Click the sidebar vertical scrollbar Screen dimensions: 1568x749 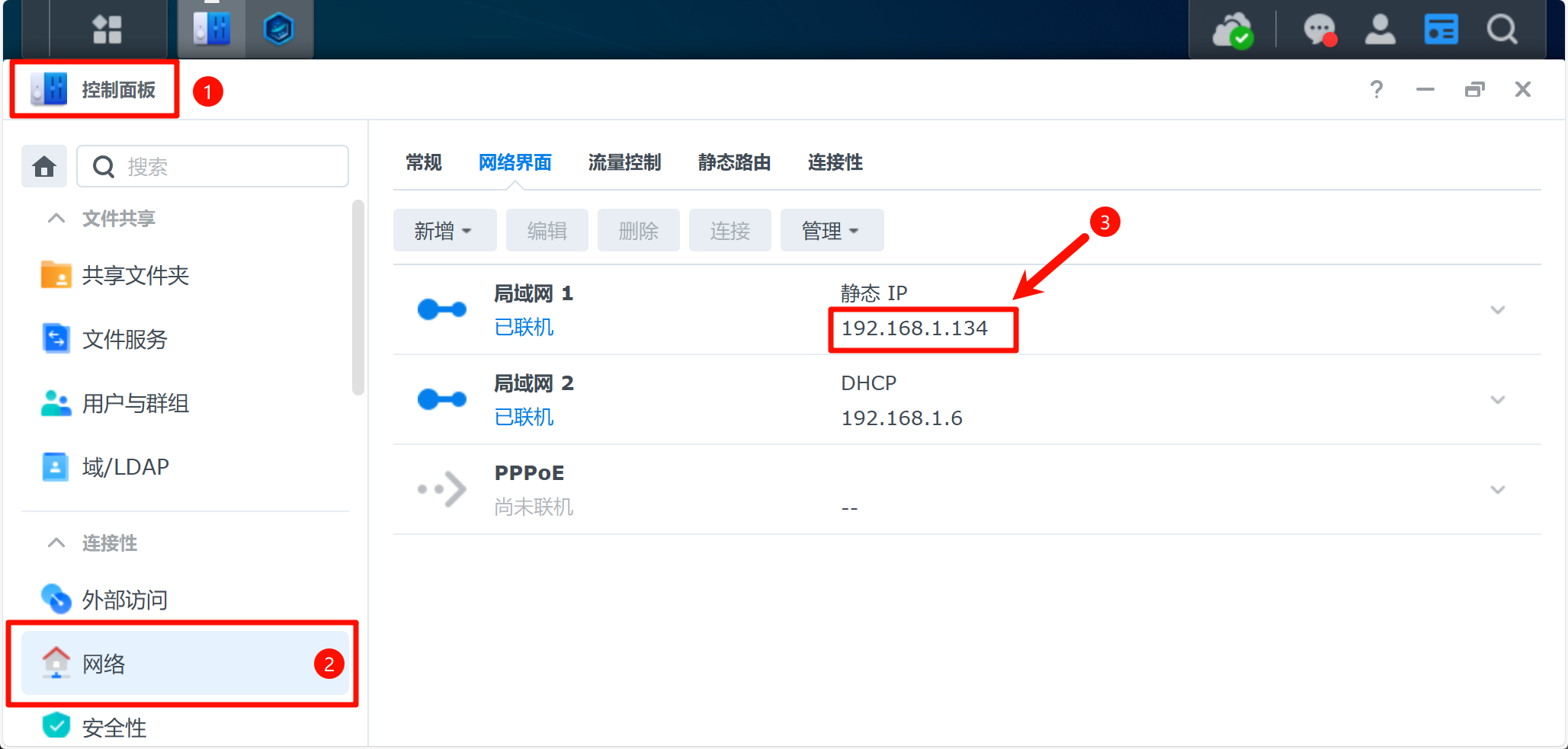click(x=358, y=297)
